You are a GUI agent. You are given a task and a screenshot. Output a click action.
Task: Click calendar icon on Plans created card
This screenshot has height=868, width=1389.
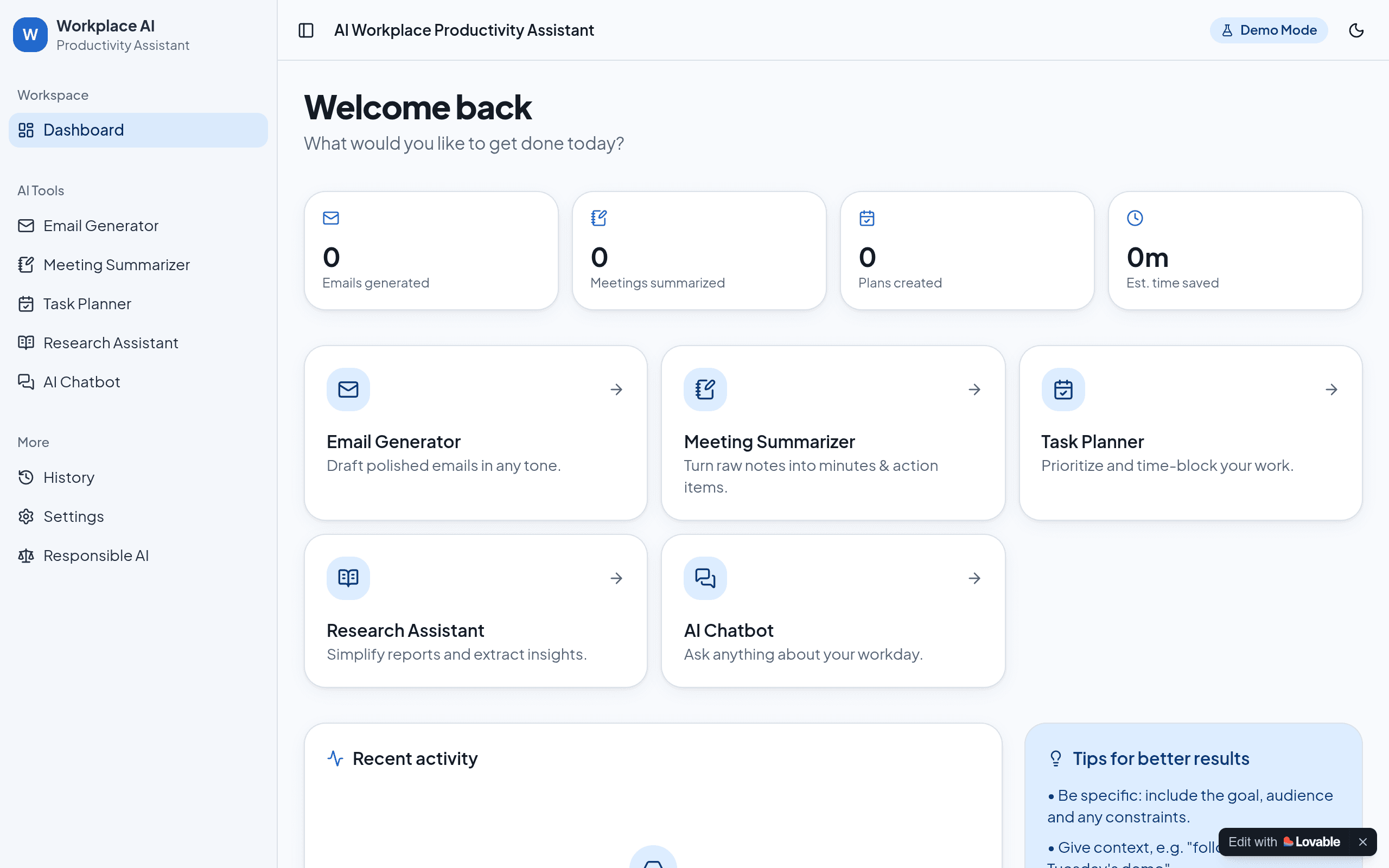tap(867, 218)
